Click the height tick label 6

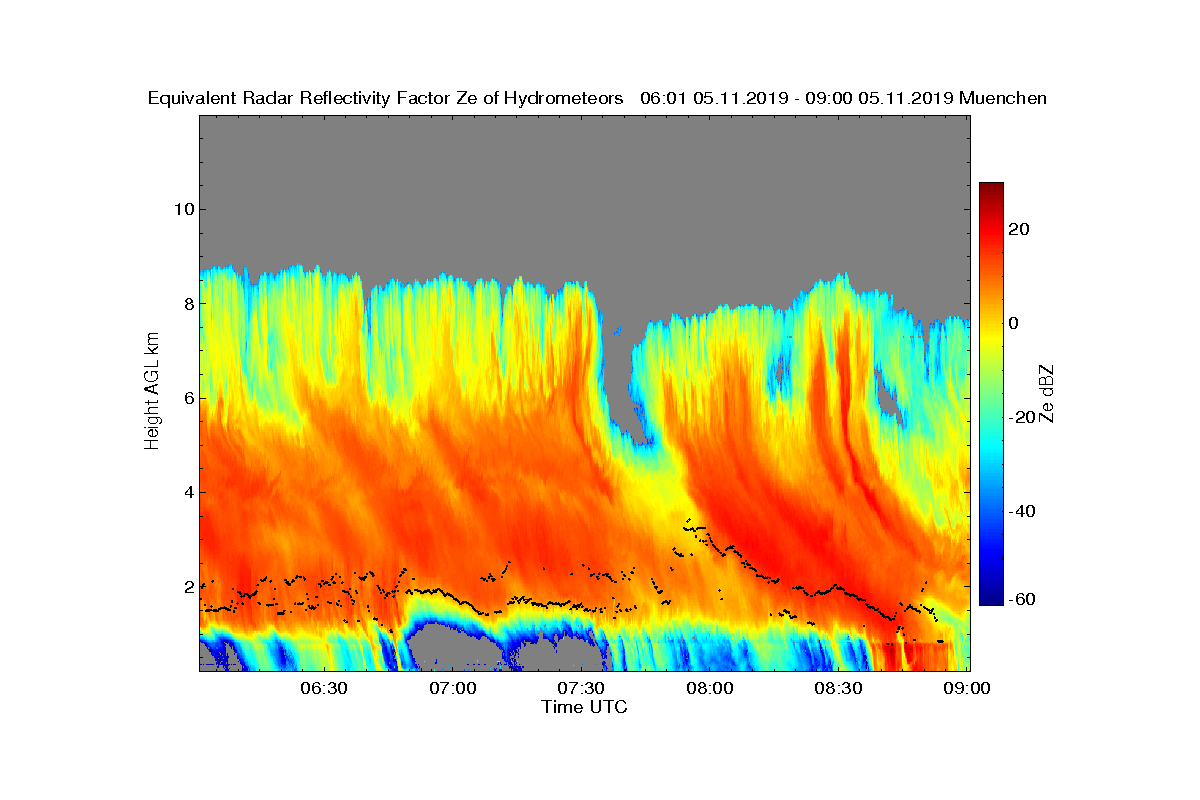tap(187, 397)
